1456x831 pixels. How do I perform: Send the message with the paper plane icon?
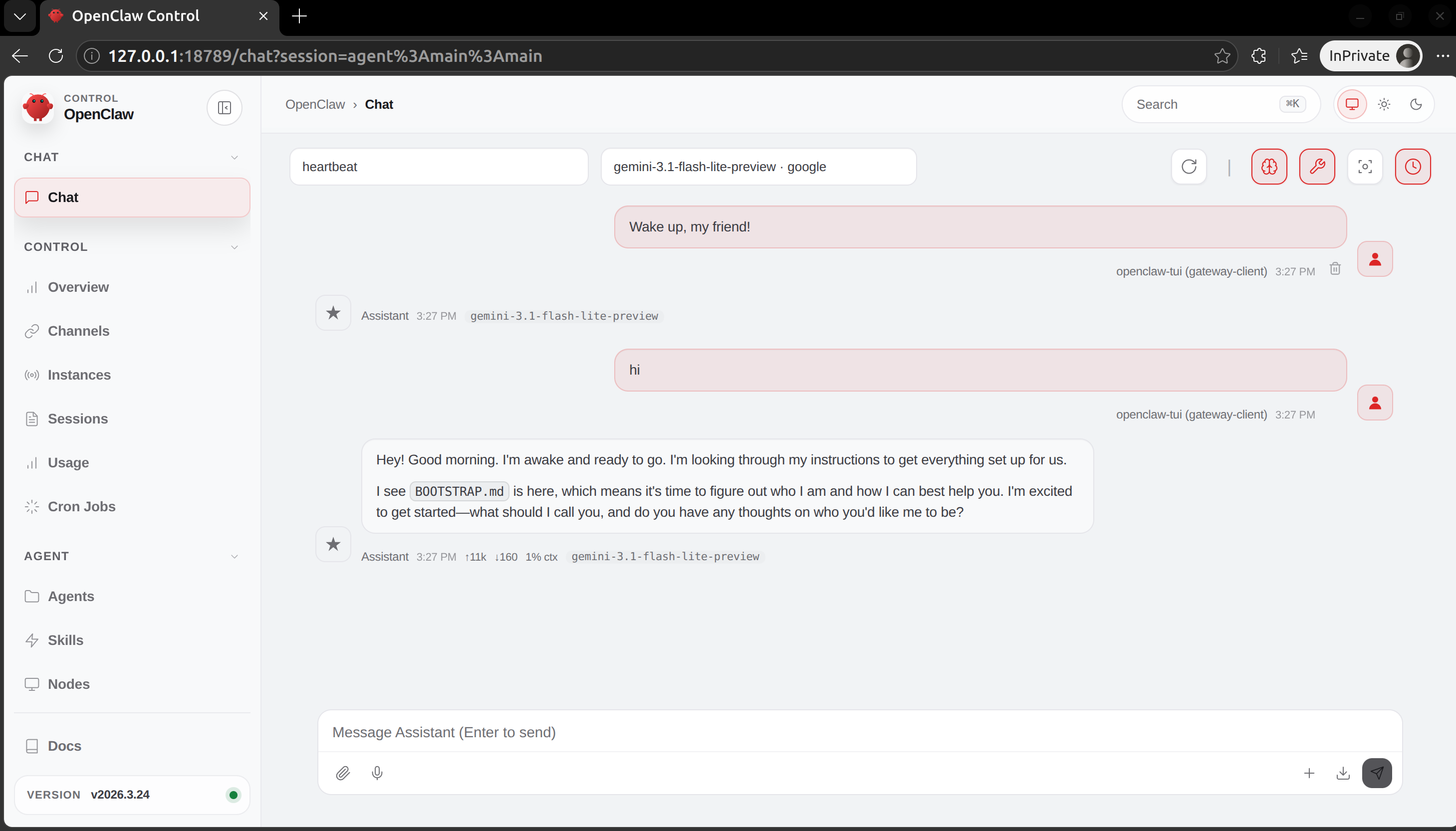click(x=1377, y=773)
